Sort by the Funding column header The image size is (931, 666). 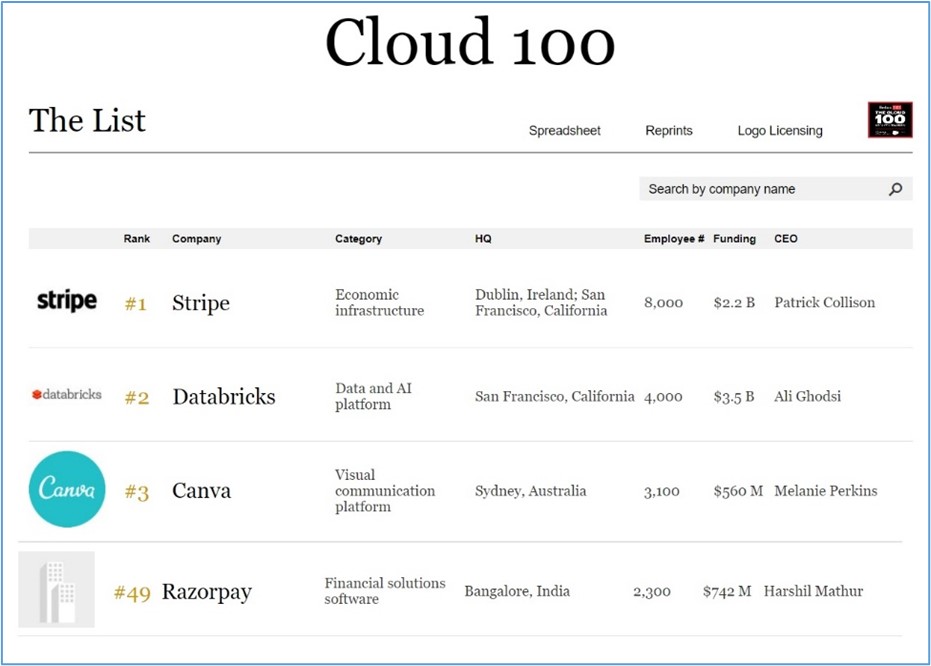pos(734,239)
